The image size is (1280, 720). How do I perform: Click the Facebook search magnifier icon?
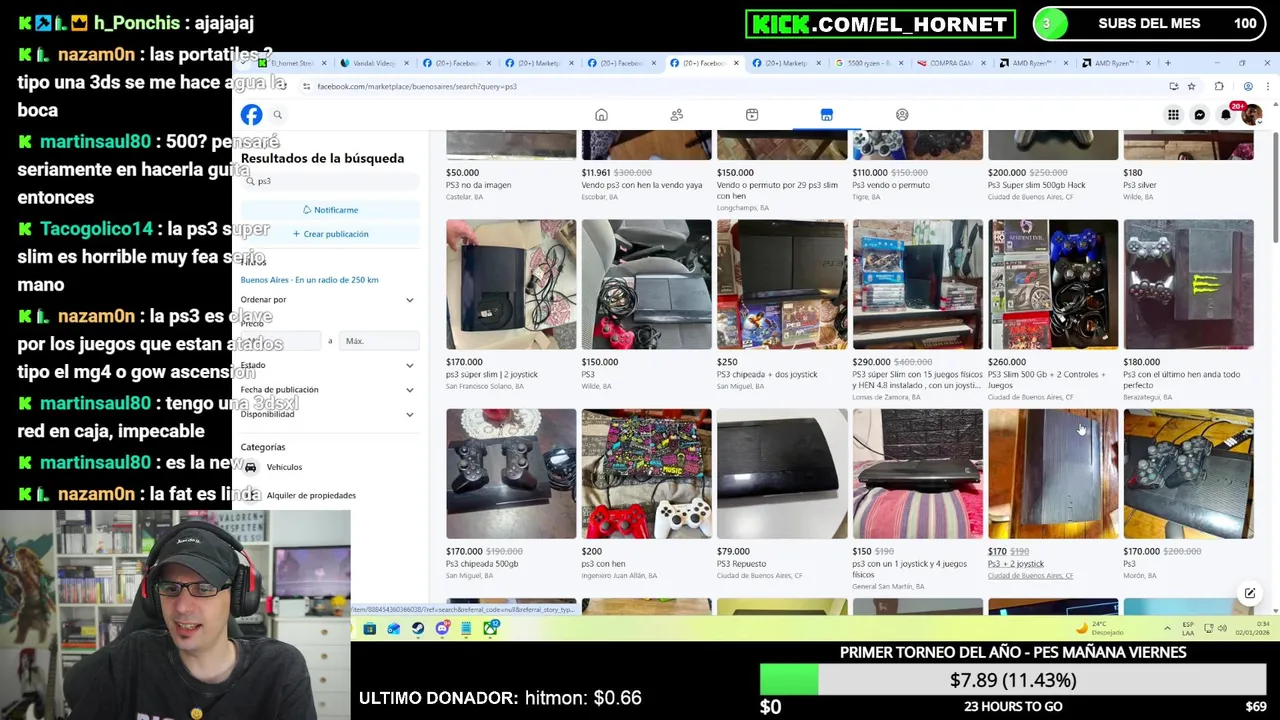coord(278,115)
